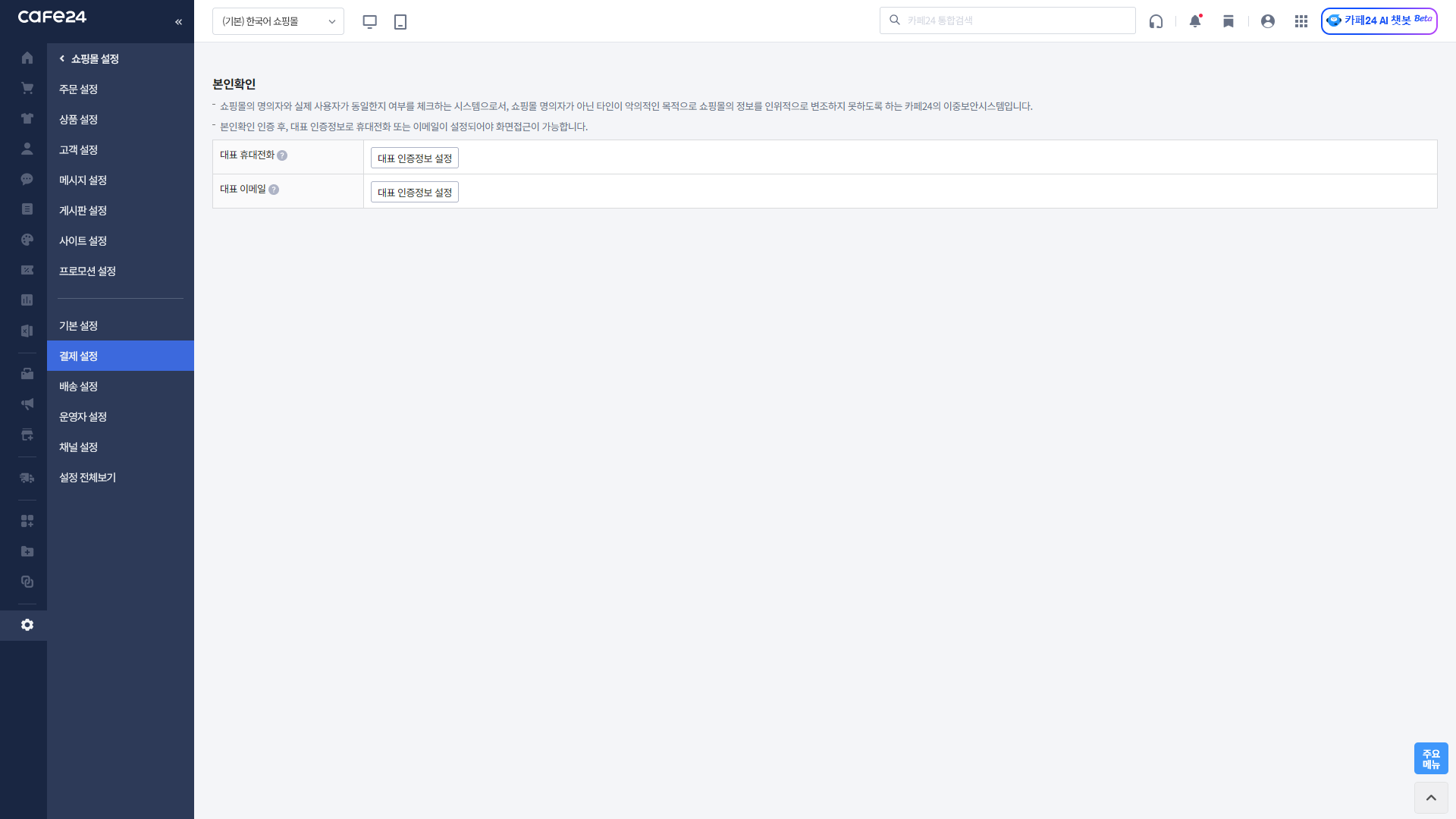This screenshot has width=1456, height=819.
Task: Open the apps grid icon
Action: click(x=1301, y=21)
